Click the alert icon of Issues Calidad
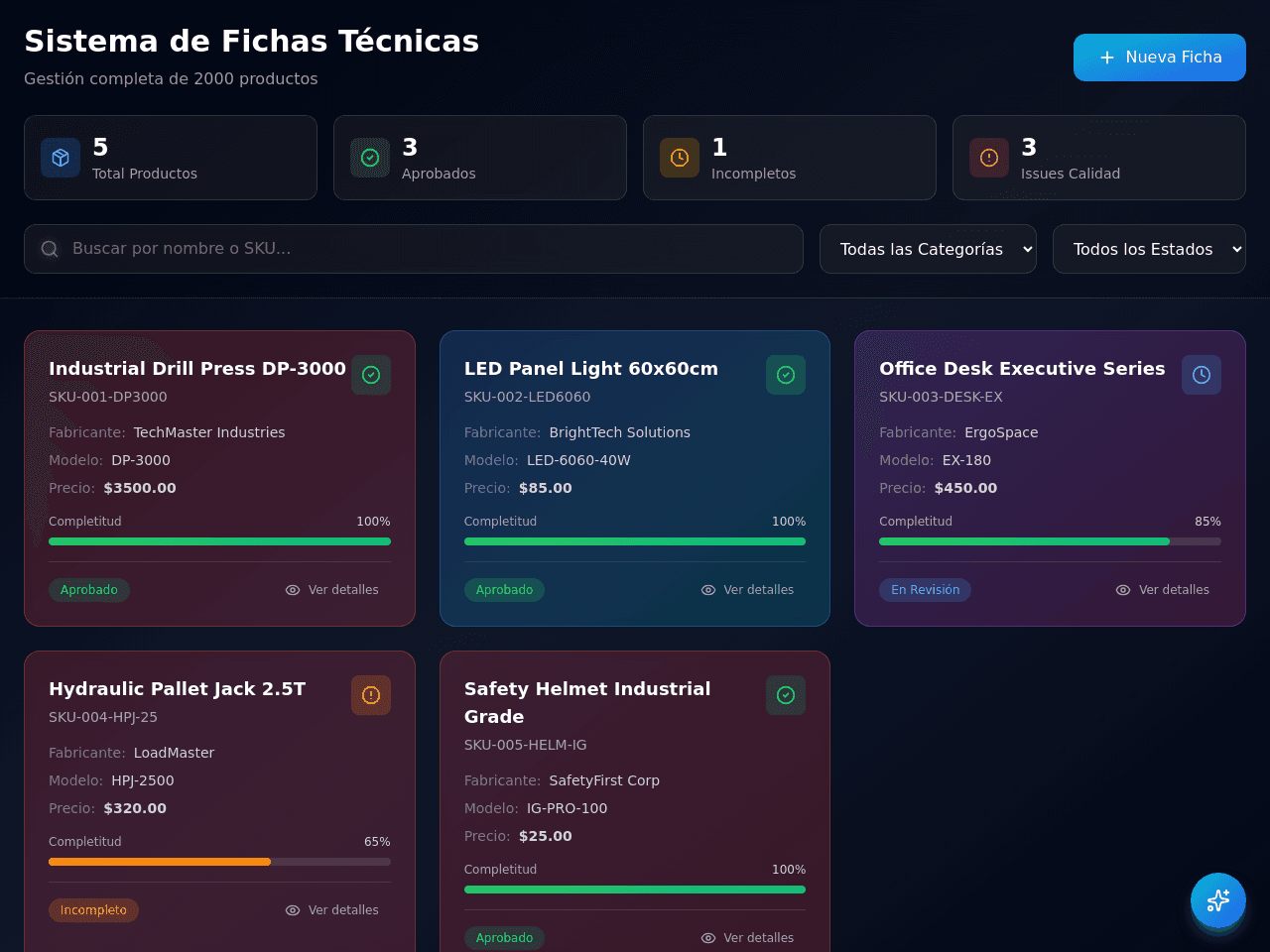Image resolution: width=1270 pixels, height=952 pixels. [x=989, y=158]
